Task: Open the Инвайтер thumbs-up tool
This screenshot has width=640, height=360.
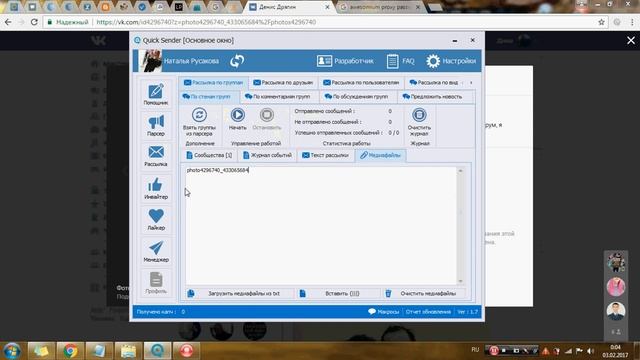Action: (x=156, y=188)
